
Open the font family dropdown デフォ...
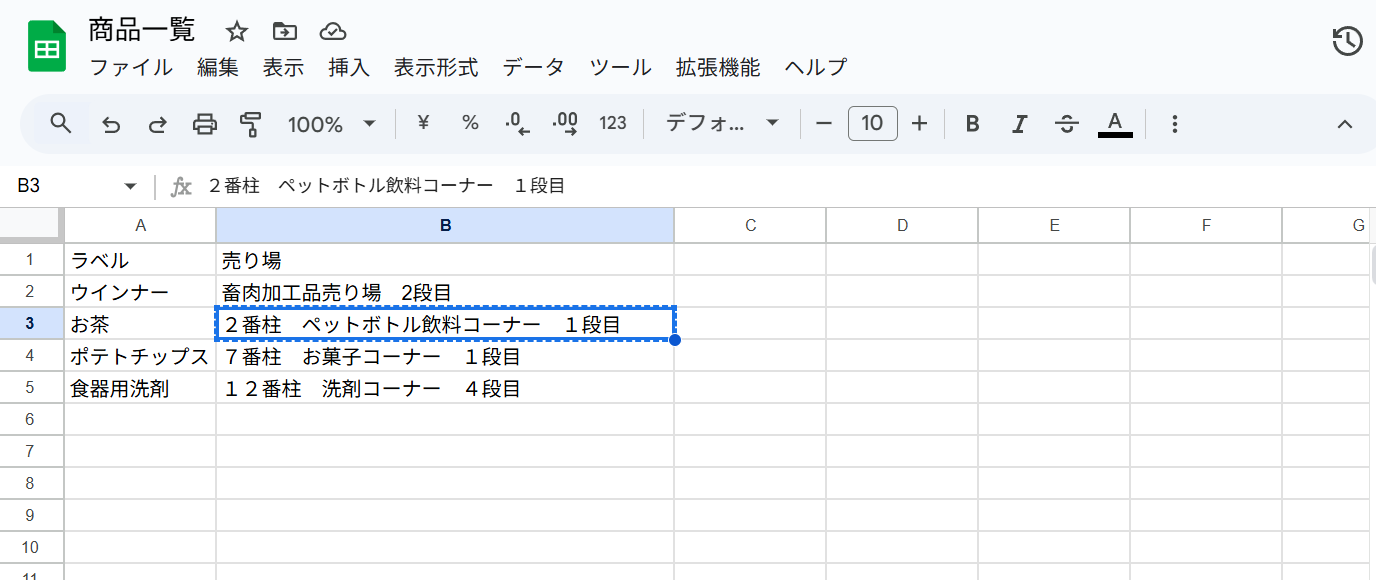(x=721, y=123)
